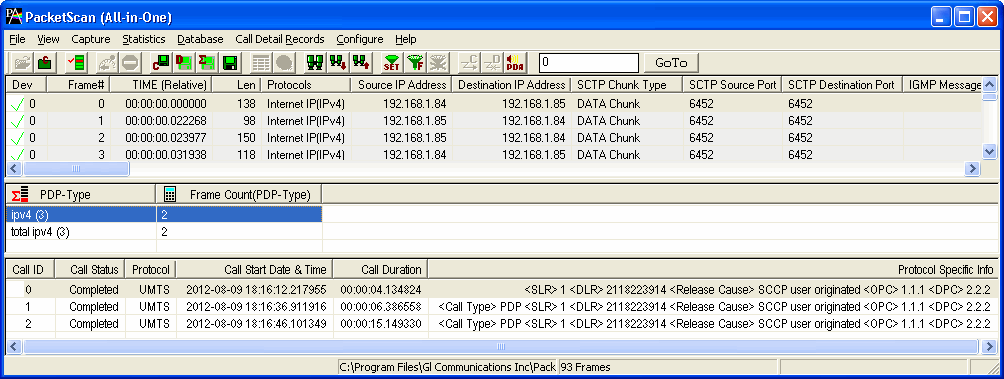
Task: Click the green floppy disk save icon
Action: tap(230, 63)
